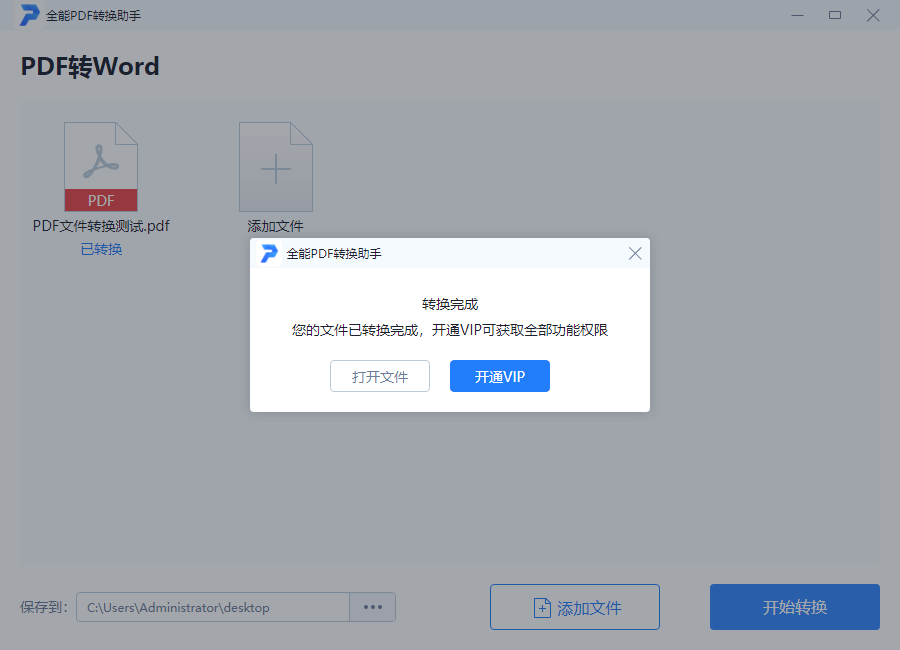Click the app logo icon in the title bar
This screenshot has width=900, height=650.
click(30, 15)
